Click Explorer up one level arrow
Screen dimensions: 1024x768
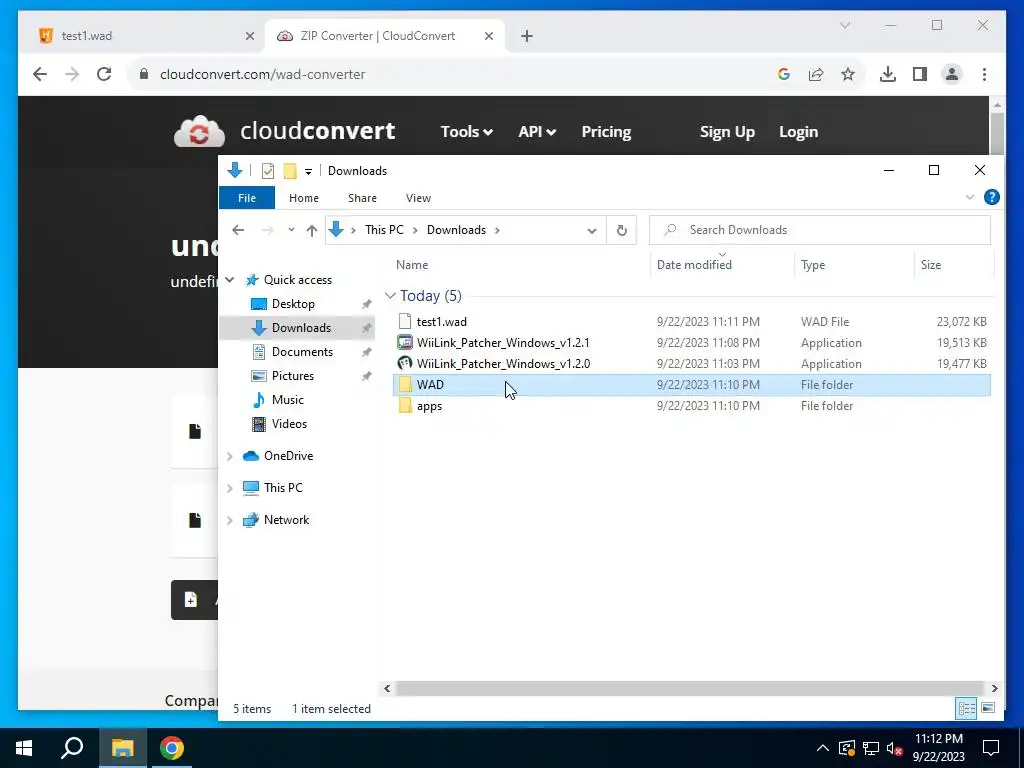tap(312, 230)
